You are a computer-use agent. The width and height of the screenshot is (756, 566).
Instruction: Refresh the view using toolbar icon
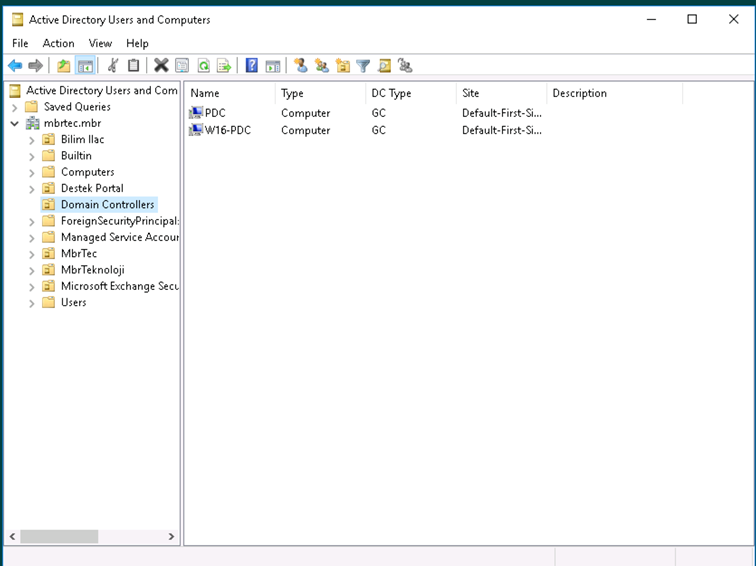203,66
